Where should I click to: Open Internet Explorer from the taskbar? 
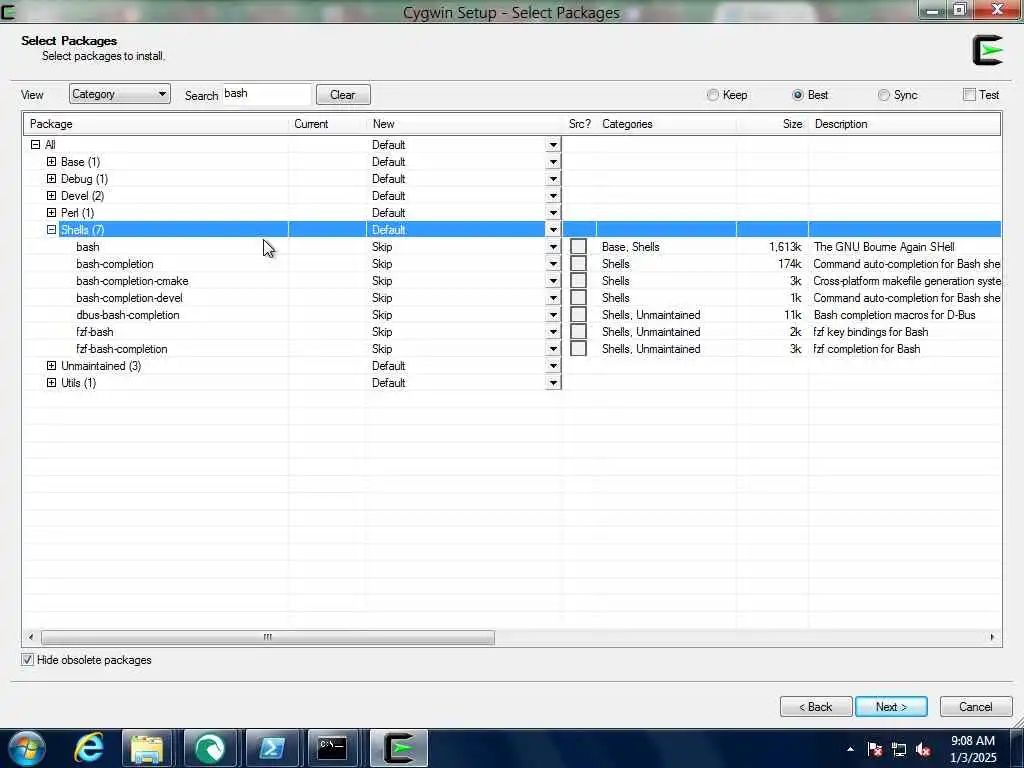pyautogui.click(x=89, y=748)
